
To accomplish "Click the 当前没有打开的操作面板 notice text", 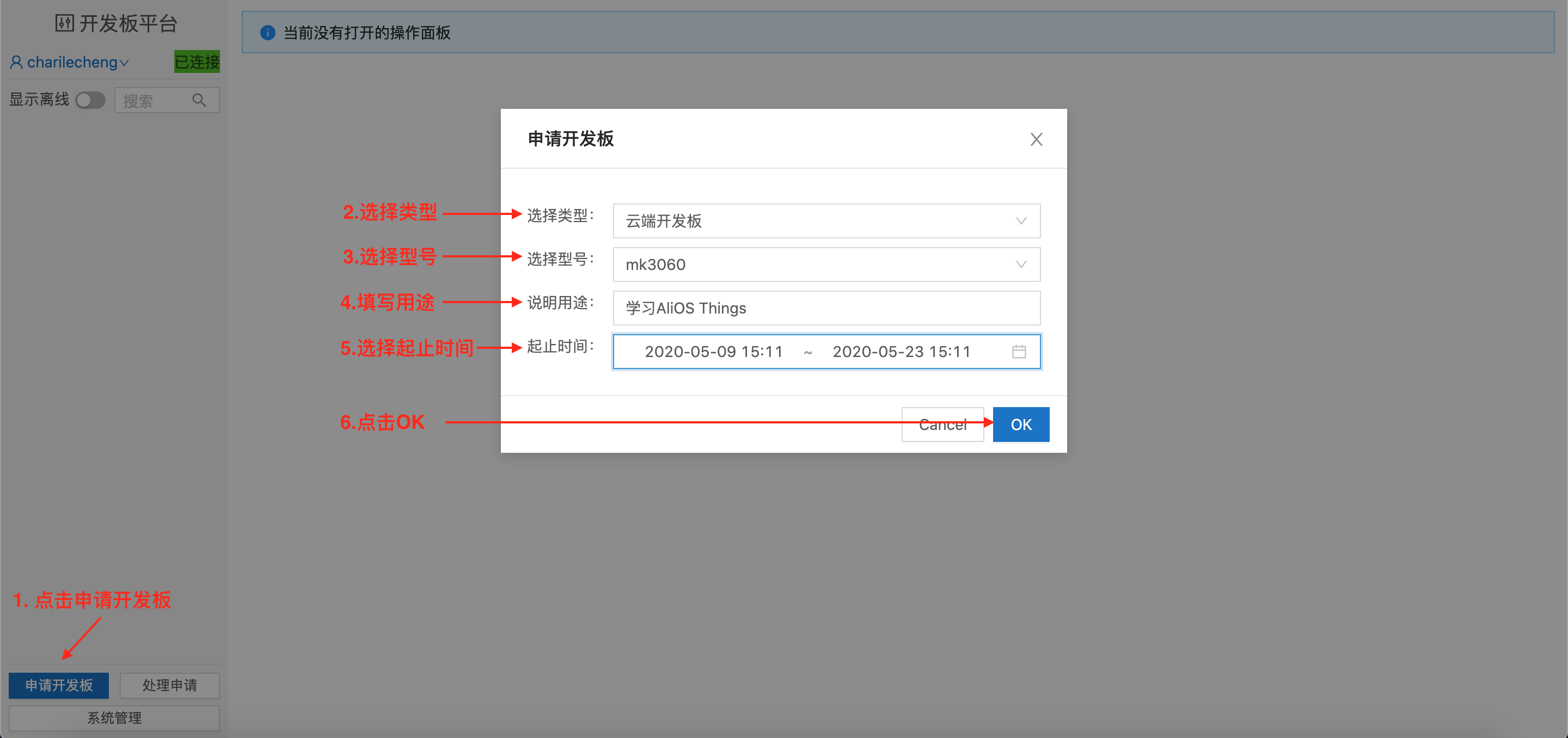I will tap(367, 33).
